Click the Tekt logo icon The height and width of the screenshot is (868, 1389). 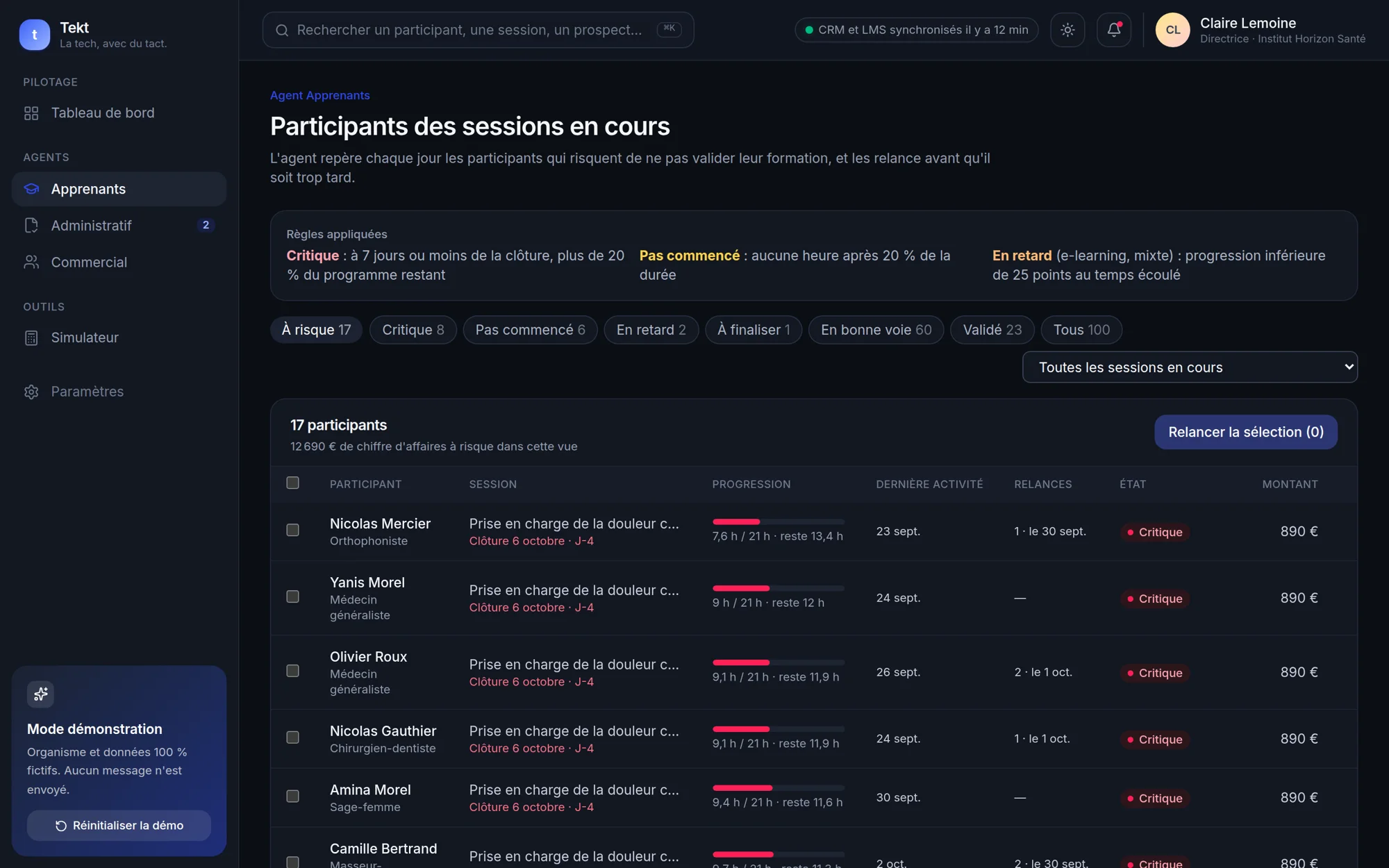pos(34,34)
